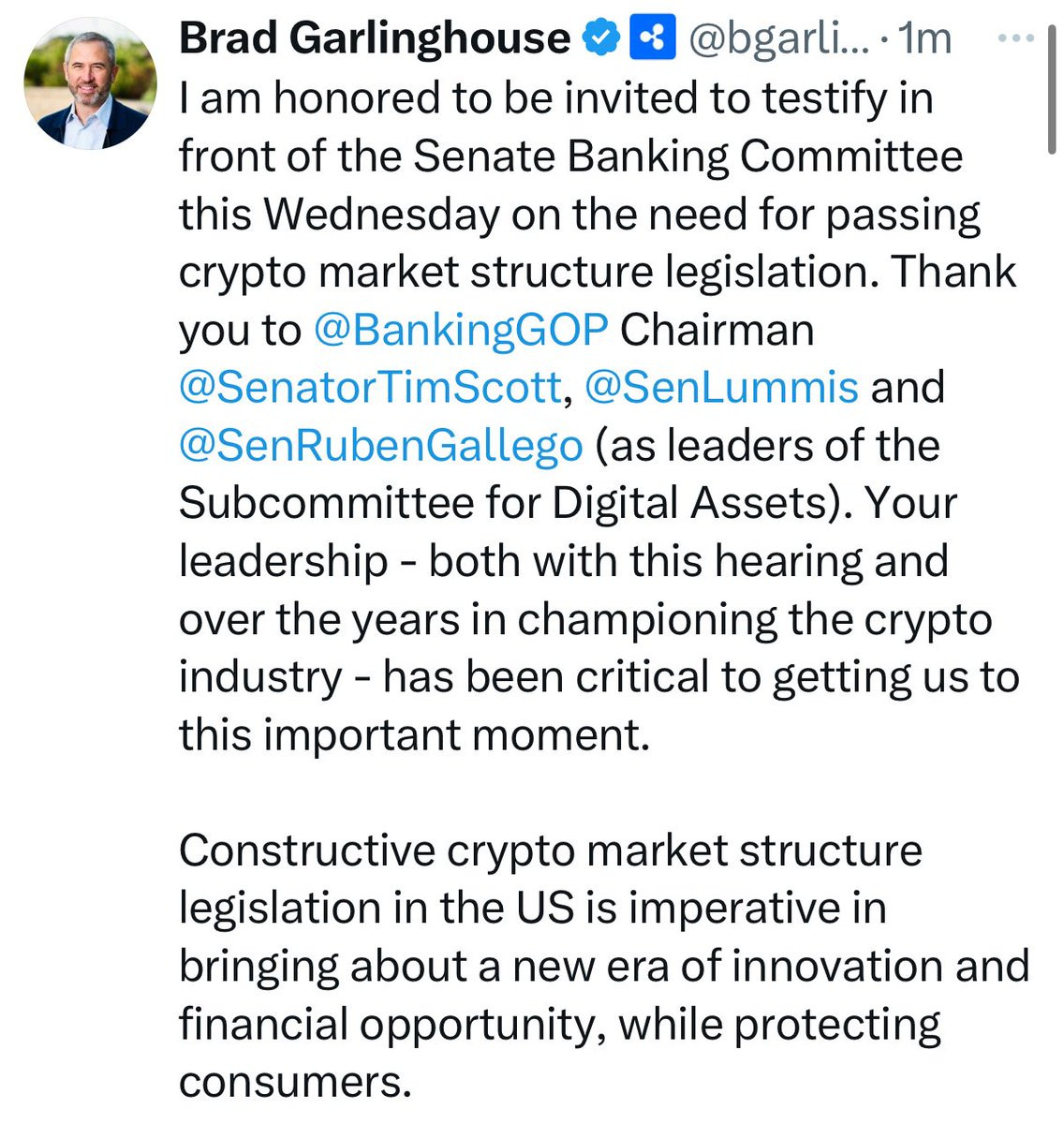
Task: Click the blue verified checkmark badge
Action: tap(601, 38)
